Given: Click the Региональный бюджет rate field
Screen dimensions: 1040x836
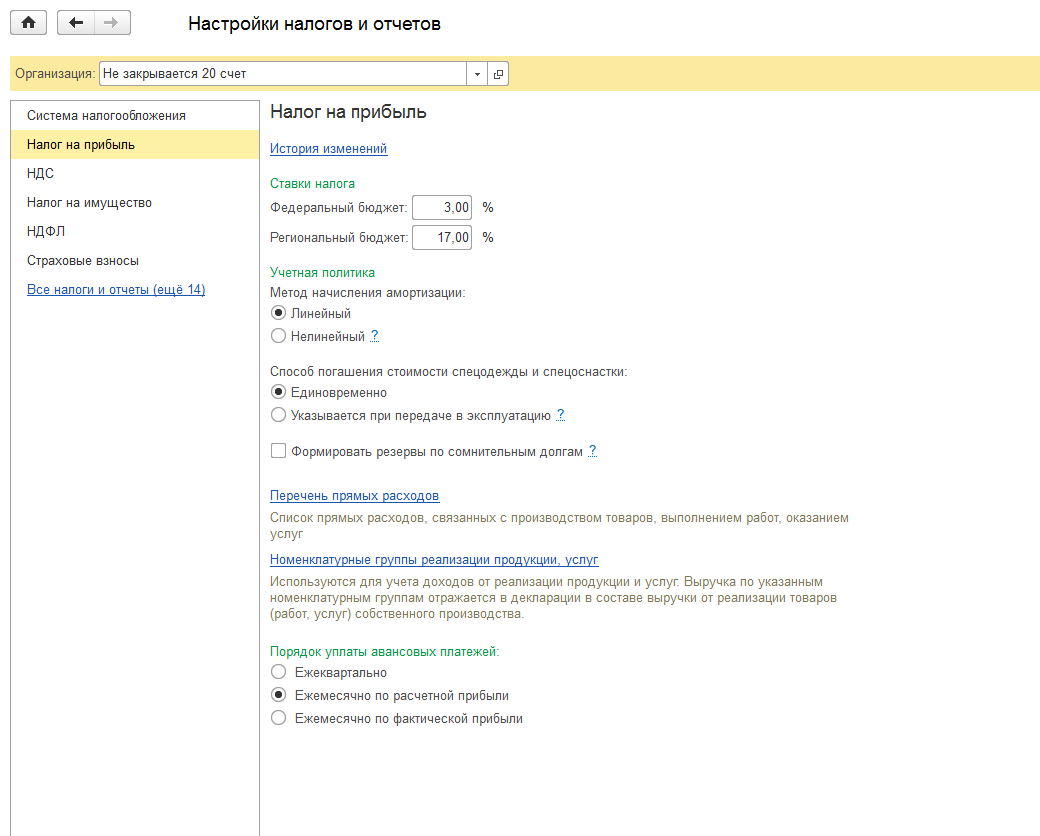Looking at the screenshot, I should pos(442,238).
